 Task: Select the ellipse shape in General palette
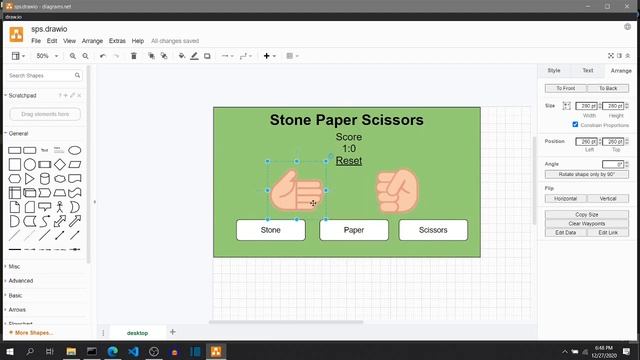tap(75, 150)
